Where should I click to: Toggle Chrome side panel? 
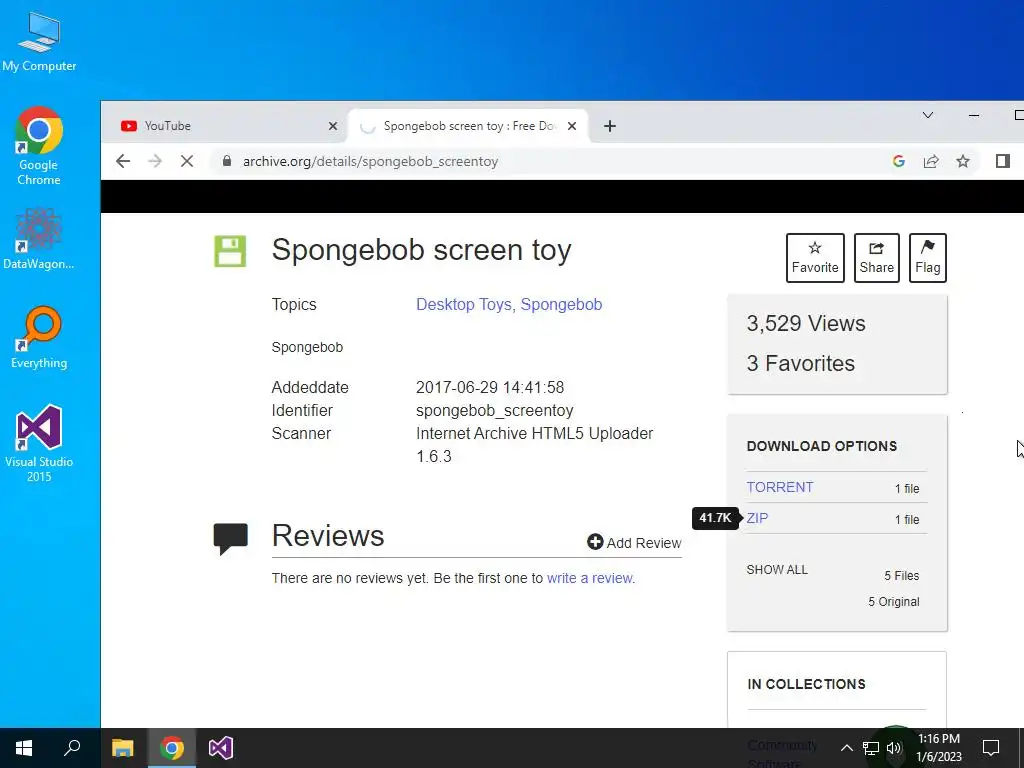(x=1002, y=161)
